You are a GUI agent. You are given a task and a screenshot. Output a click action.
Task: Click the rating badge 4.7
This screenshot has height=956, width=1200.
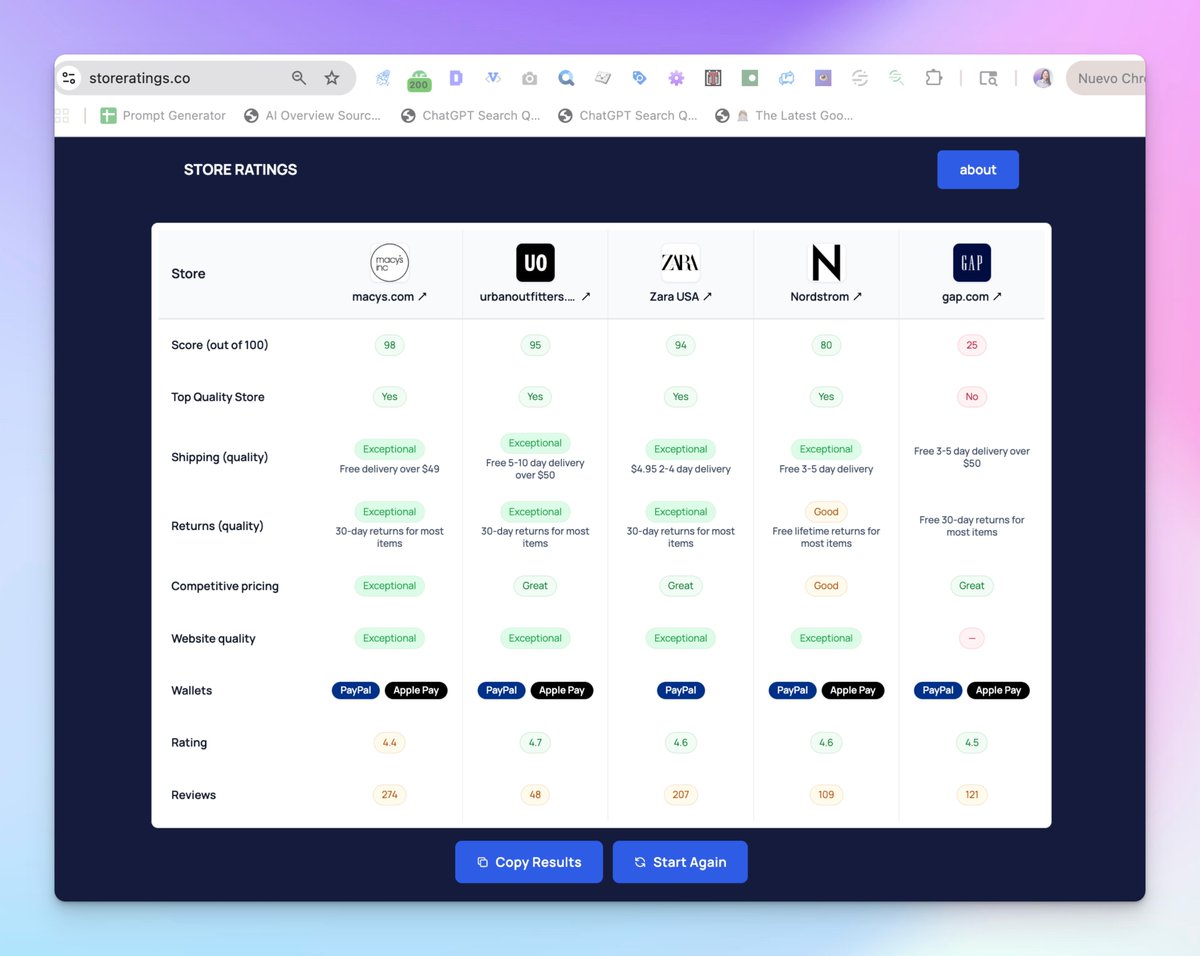(535, 743)
